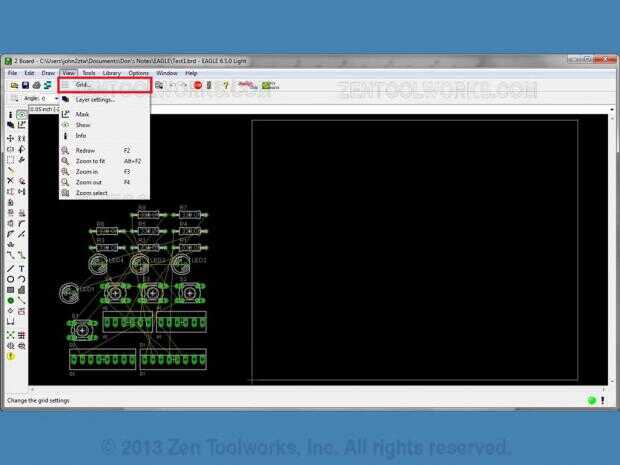Click the Print toolbar icon
Viewport: 620px width, 465px height.
[36, 85]
